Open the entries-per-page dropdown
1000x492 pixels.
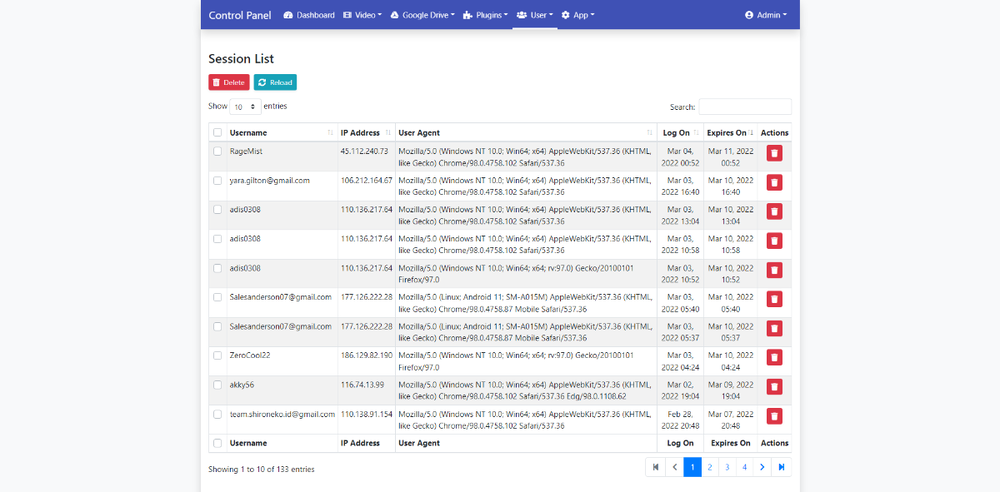pyautogui.click(x=245, y=106)
